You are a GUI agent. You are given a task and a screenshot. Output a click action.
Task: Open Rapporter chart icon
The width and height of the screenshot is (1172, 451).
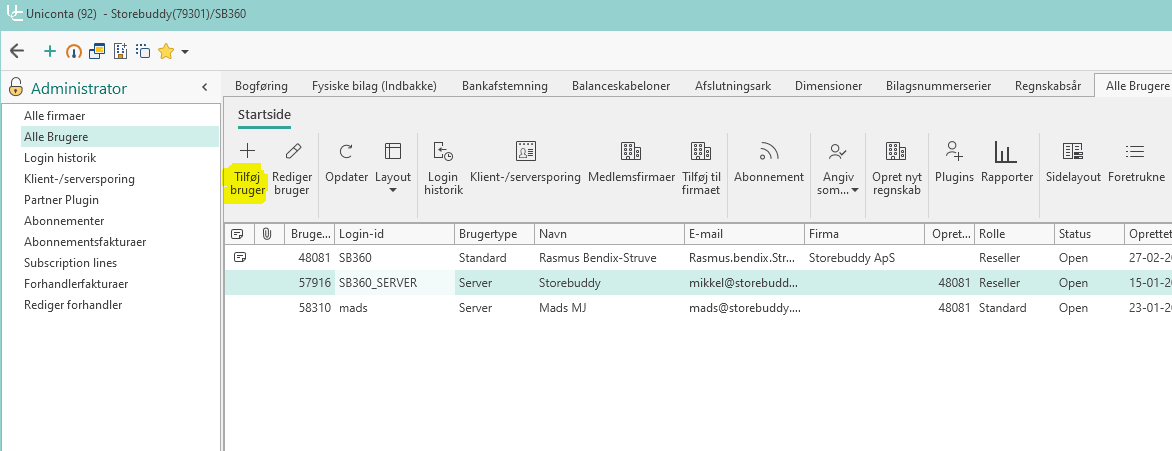(1006, 152)
